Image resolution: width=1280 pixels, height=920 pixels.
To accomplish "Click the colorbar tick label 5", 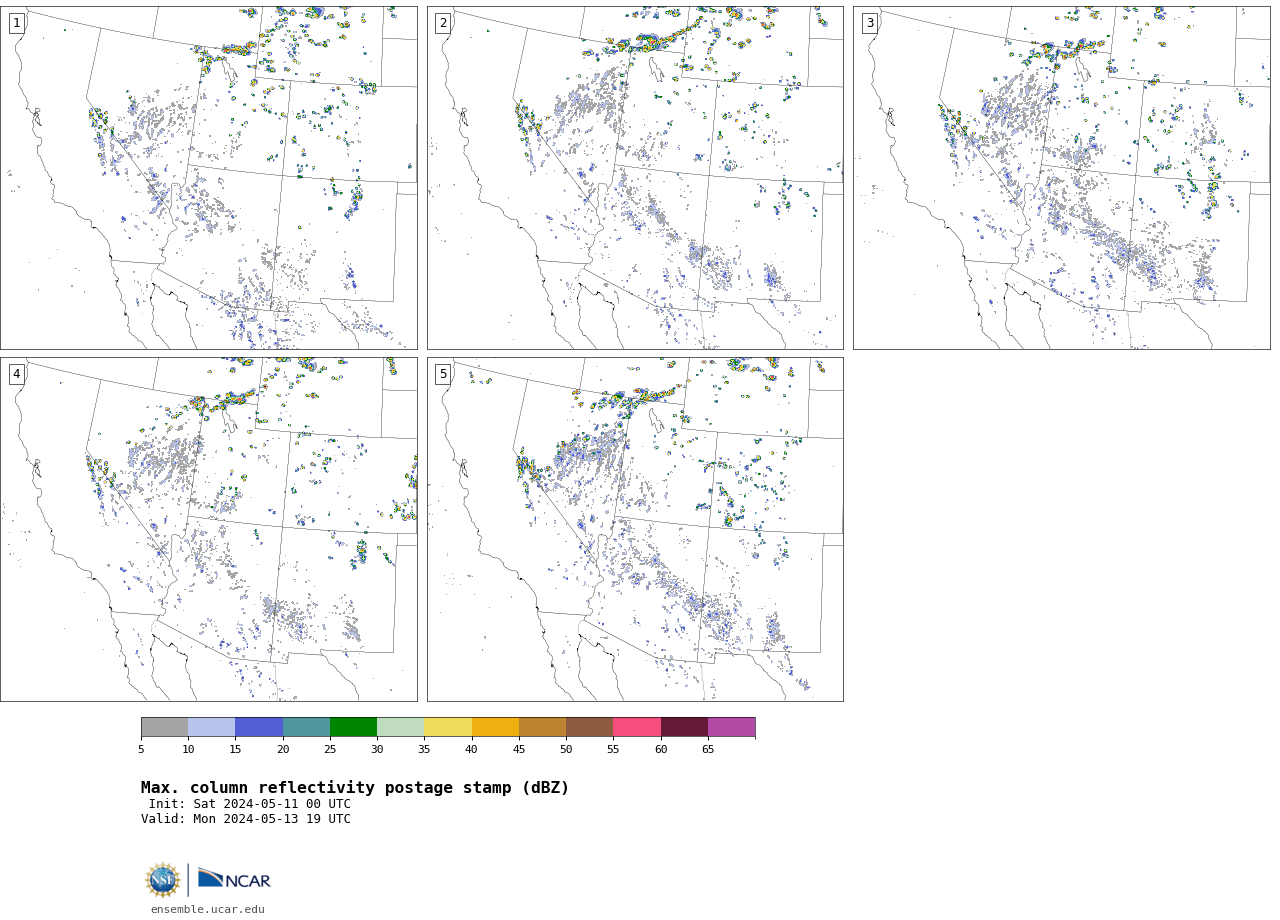I will click(141, 749).
